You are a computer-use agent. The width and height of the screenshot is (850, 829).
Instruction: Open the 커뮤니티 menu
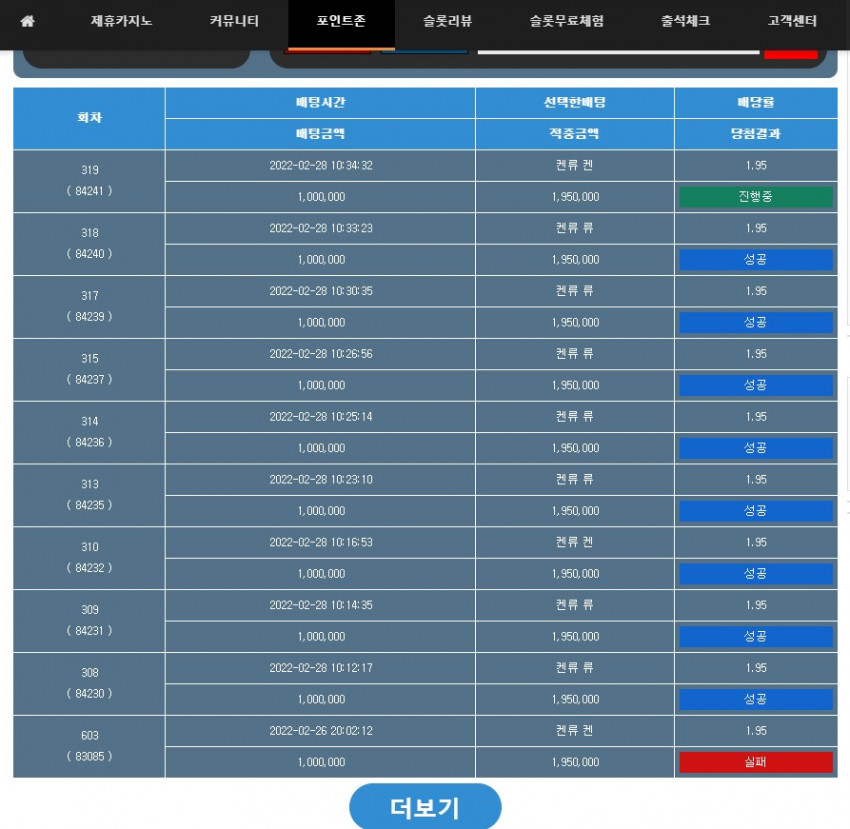234,21
